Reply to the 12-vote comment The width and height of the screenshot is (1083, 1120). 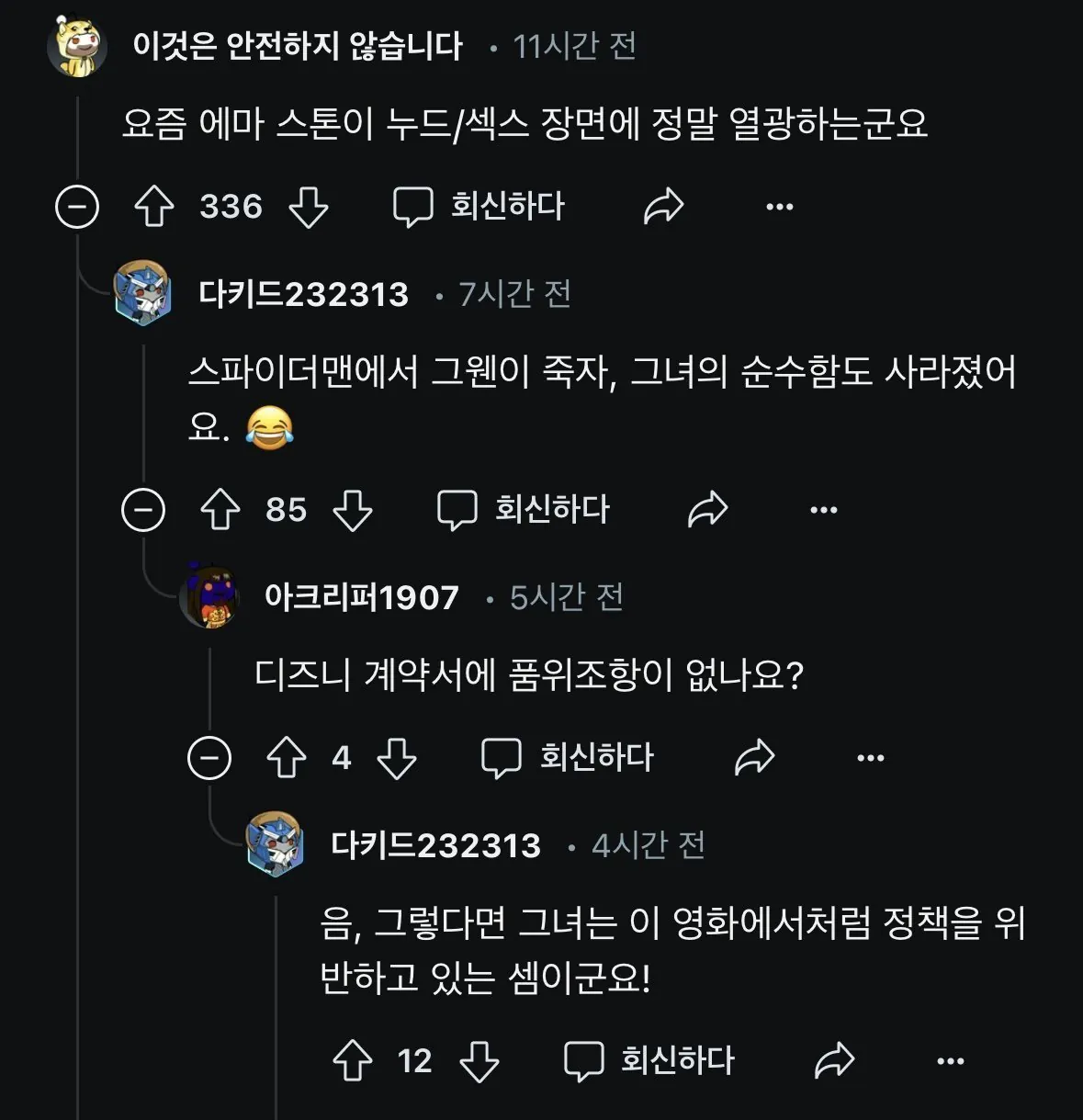[x=650, y=1061]
